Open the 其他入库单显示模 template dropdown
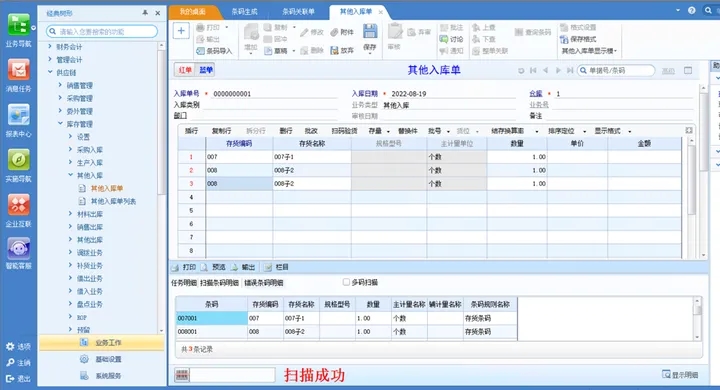Screen dimensions: 720x390 [589, 51]
